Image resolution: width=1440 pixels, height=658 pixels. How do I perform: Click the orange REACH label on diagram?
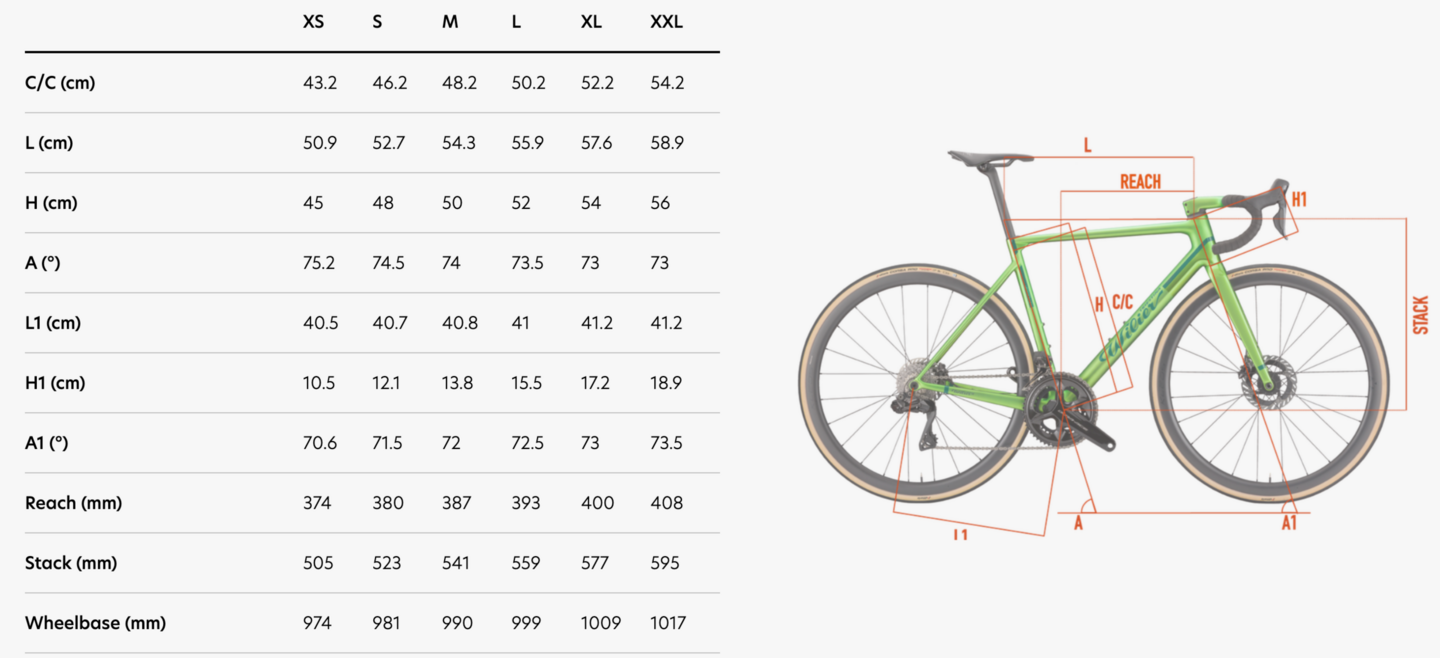click(x=1140, y=181)
